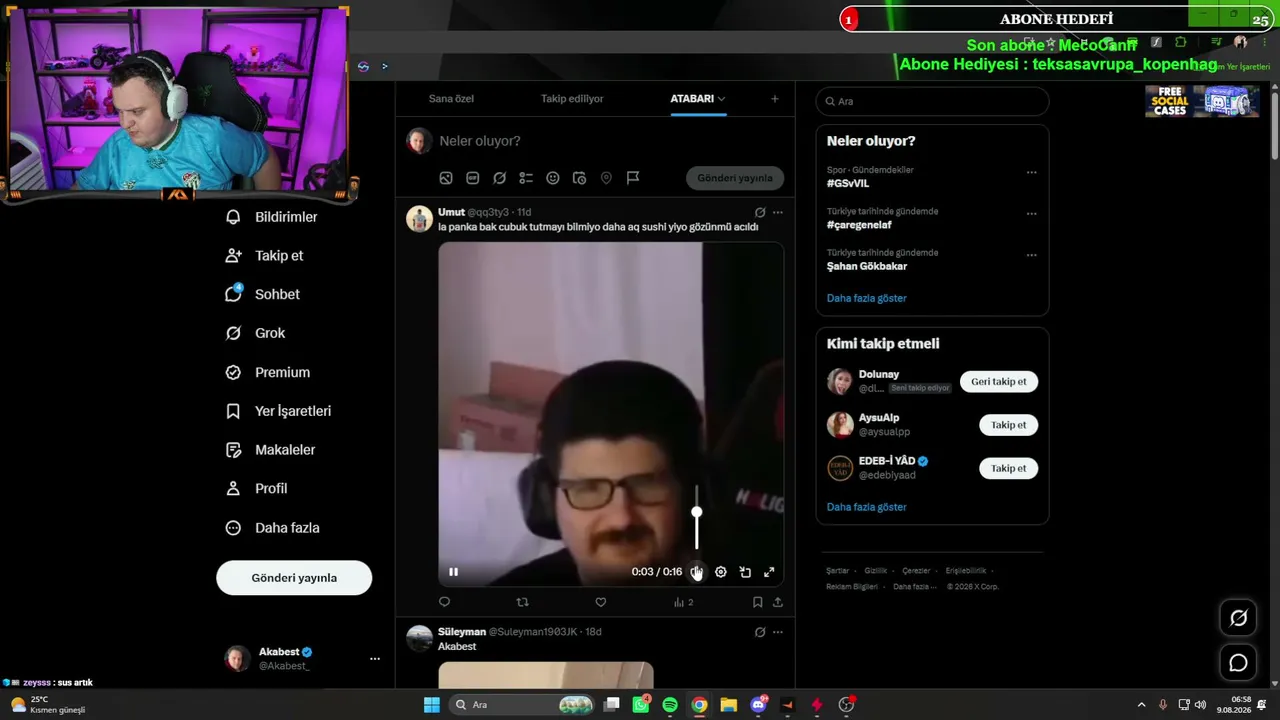The image size is (1280, 720).
Task: Open more options for Süleyman's post
Action: (x=778, y=632)
